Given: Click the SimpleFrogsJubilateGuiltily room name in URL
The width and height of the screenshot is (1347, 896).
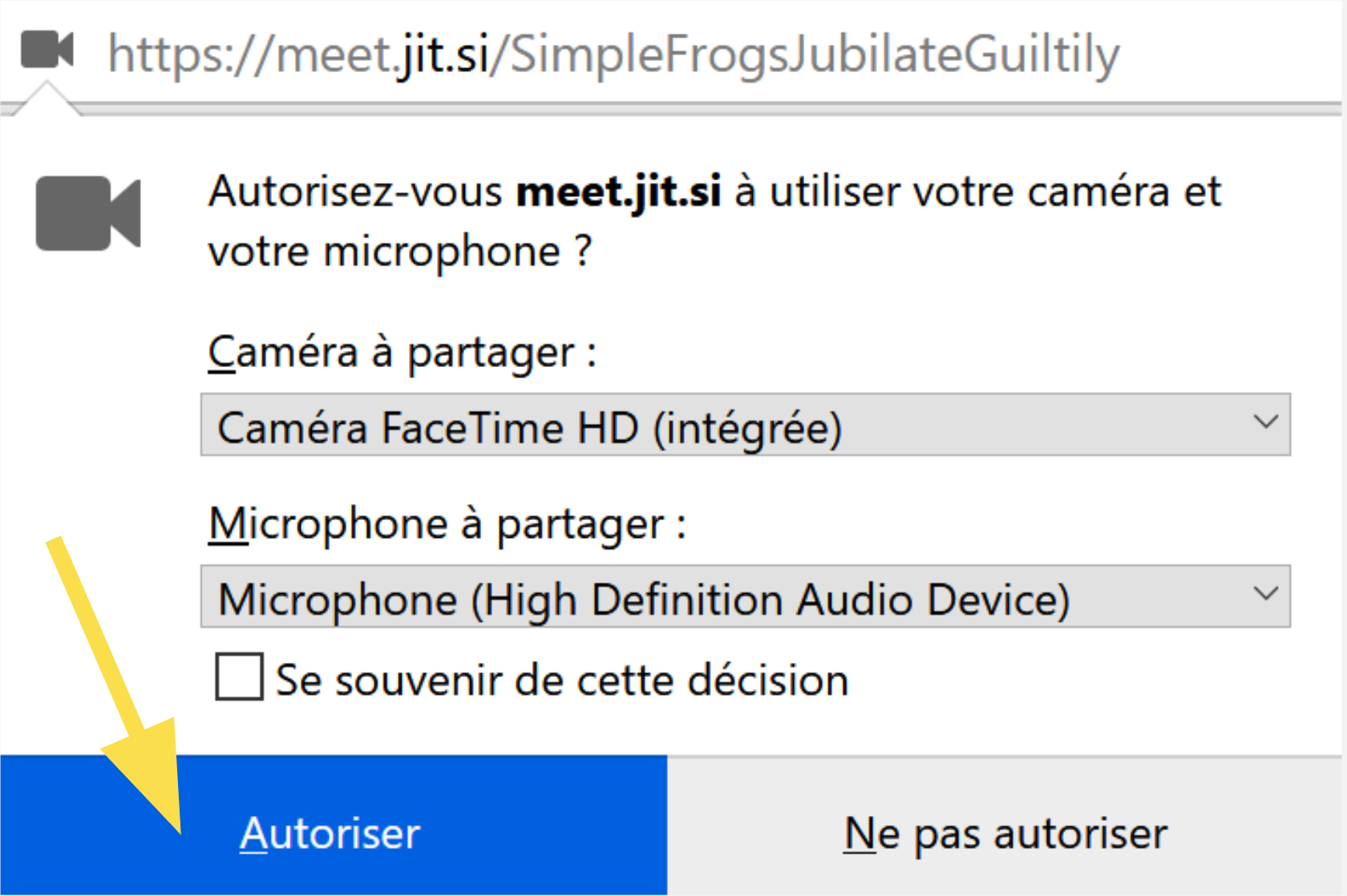Looking at the screenshot, I should (815, 54).
